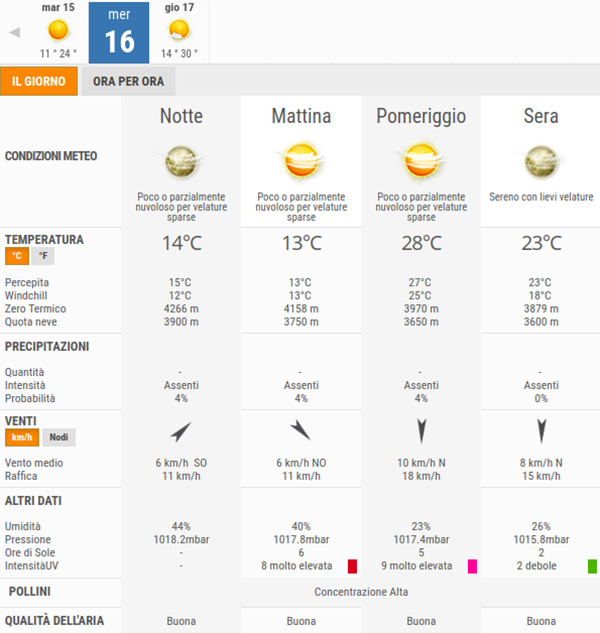
Task: Click the 44% Notte humidity value
Action: pos(181,526)
